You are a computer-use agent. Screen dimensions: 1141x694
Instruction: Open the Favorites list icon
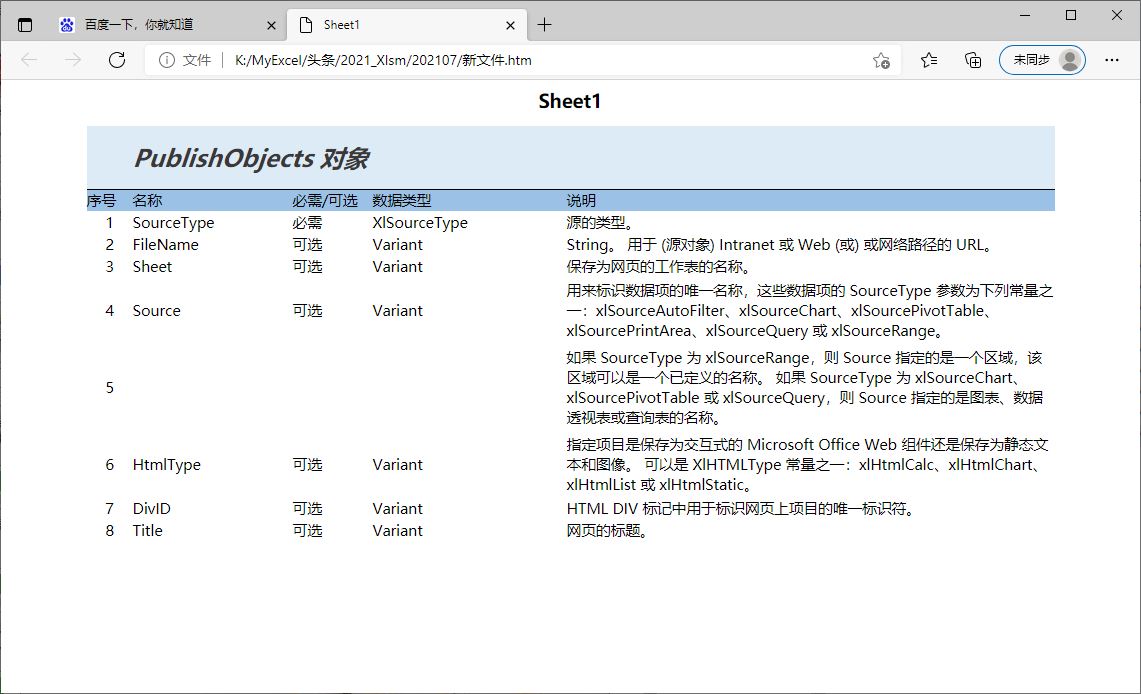(929, 60)
